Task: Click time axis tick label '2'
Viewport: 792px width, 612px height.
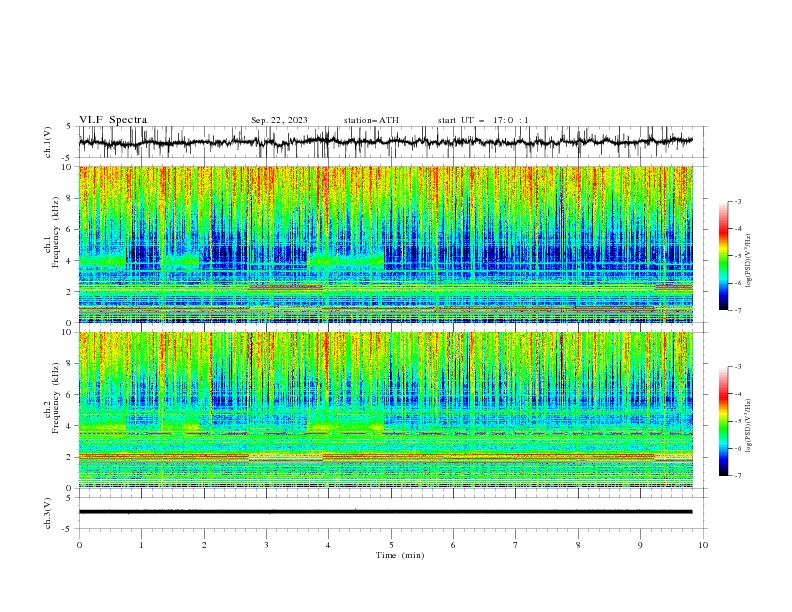Action: click(x=204, y=545)
